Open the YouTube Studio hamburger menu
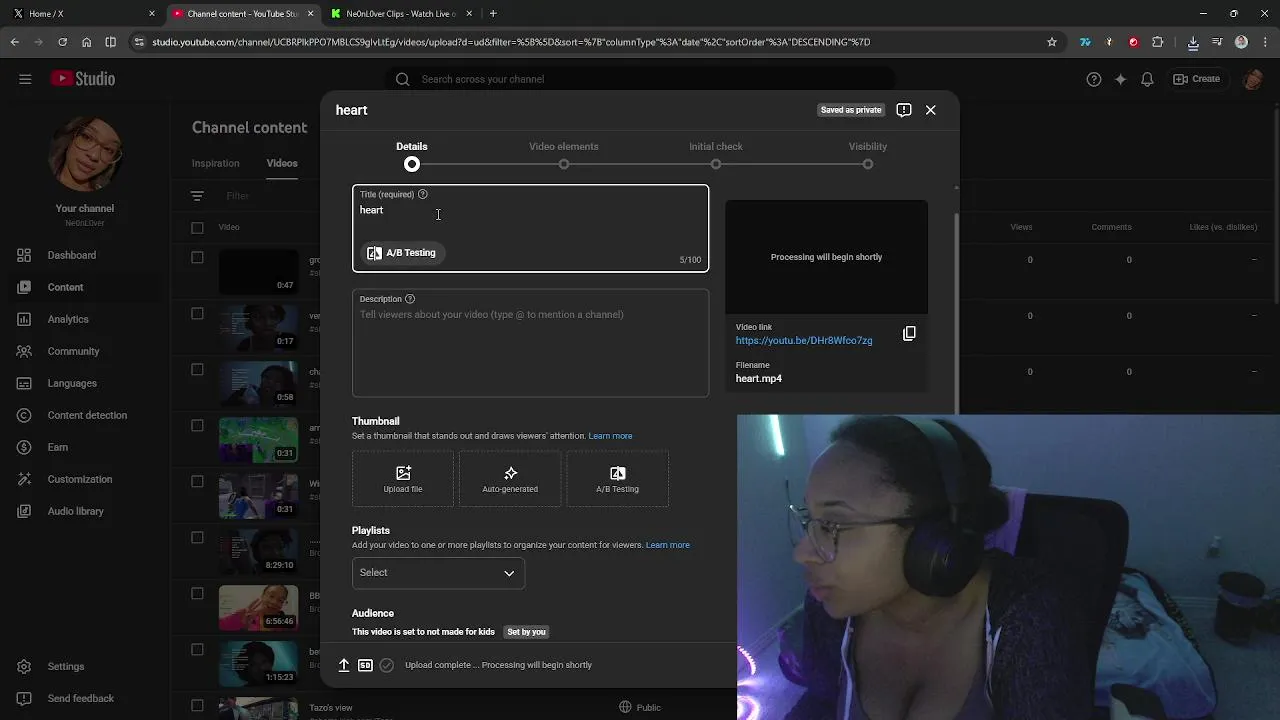Image resolution: width=1280 pixels, height=720 pixels. [25, 79]
